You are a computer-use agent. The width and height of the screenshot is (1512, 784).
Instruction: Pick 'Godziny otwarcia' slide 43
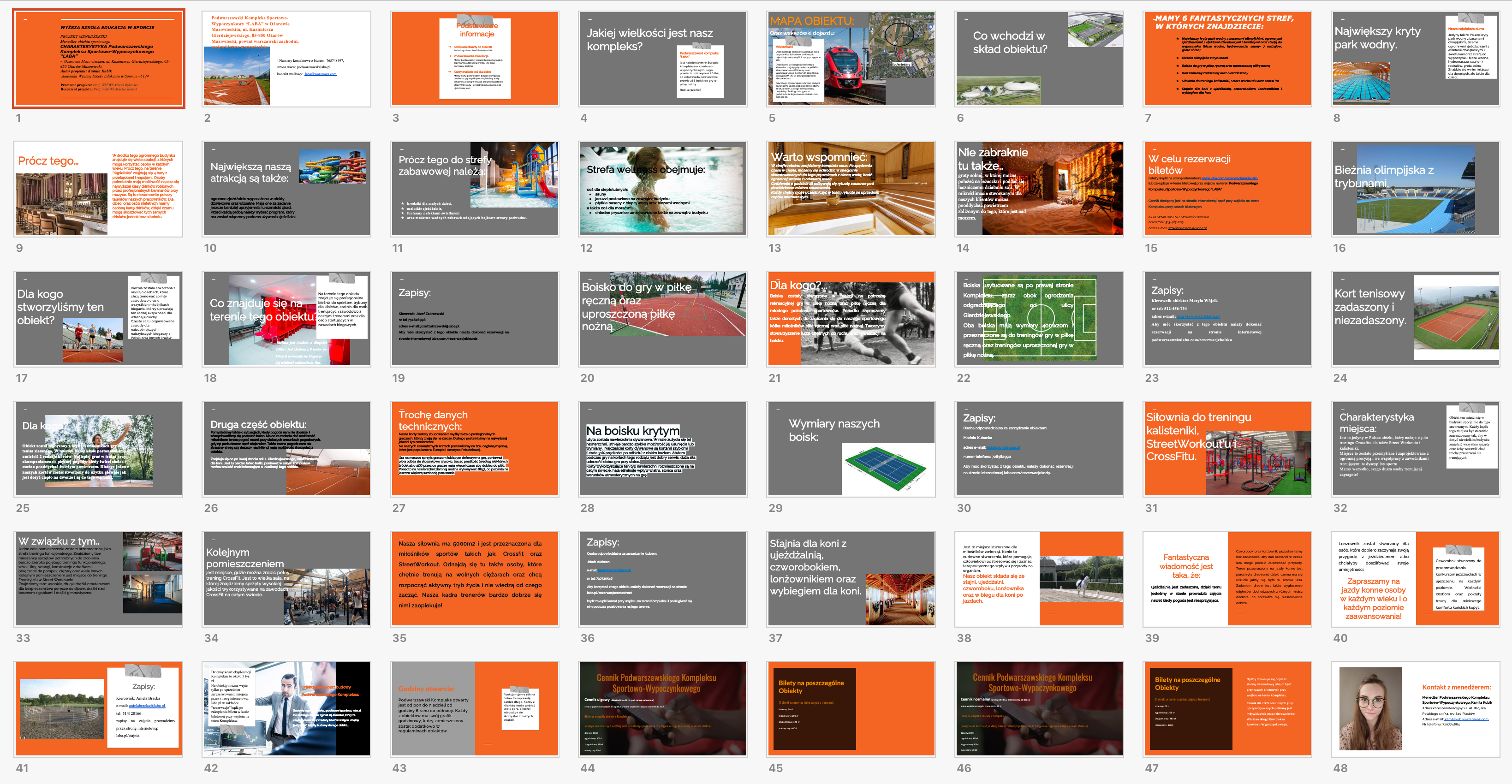[x=475, y=709]
